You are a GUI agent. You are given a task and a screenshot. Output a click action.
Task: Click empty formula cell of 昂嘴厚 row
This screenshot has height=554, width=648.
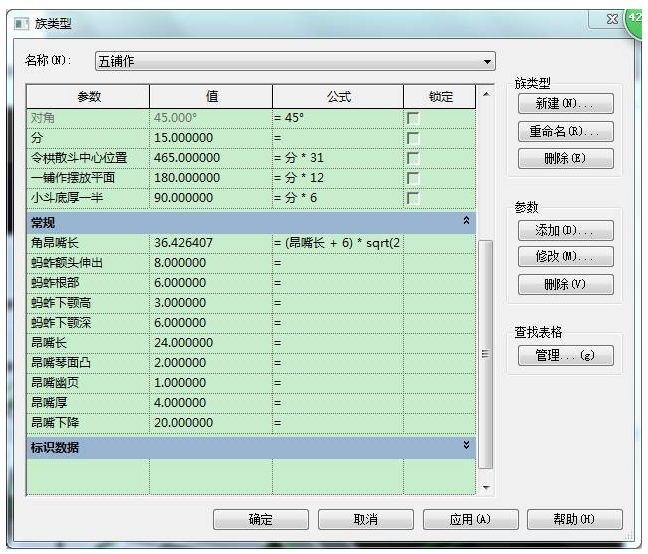point(338,403)
